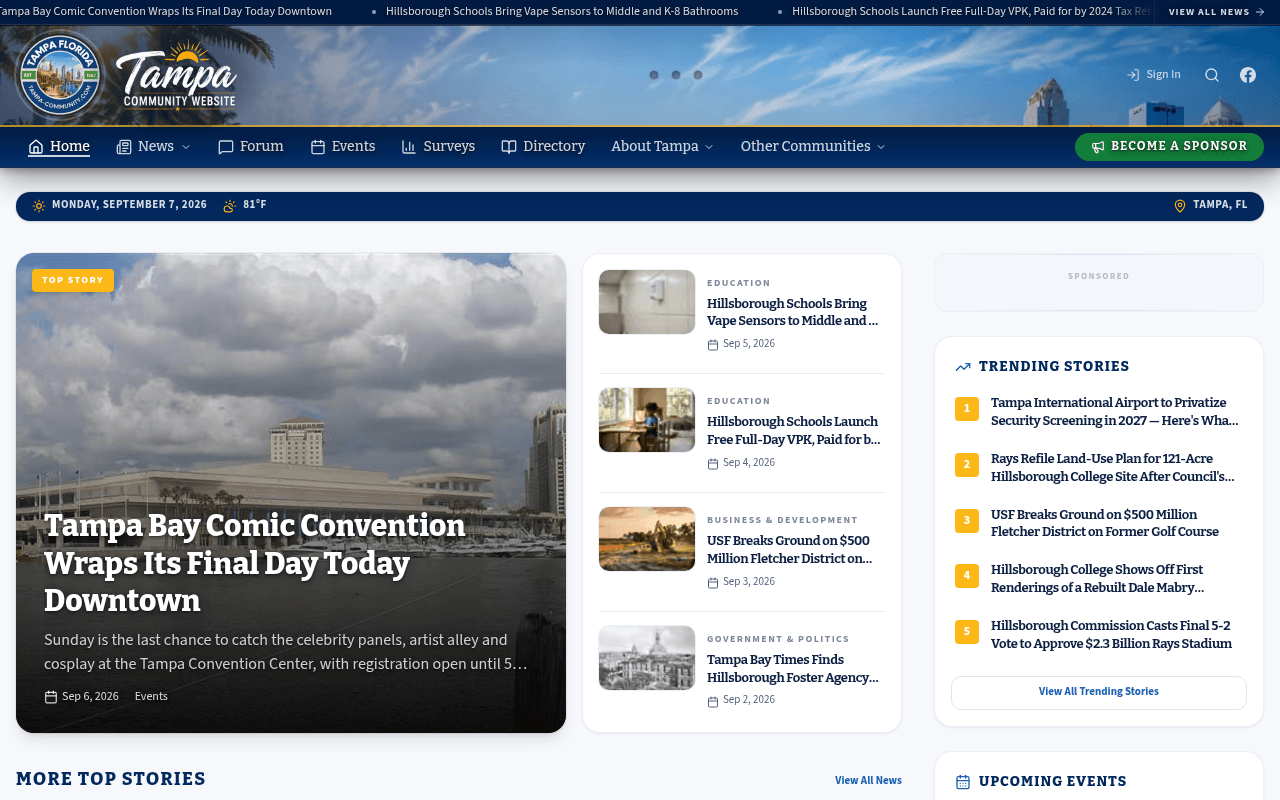Open the USF Fletcher District article thumbnail
1280x800 pixels.
pos(647,539)
